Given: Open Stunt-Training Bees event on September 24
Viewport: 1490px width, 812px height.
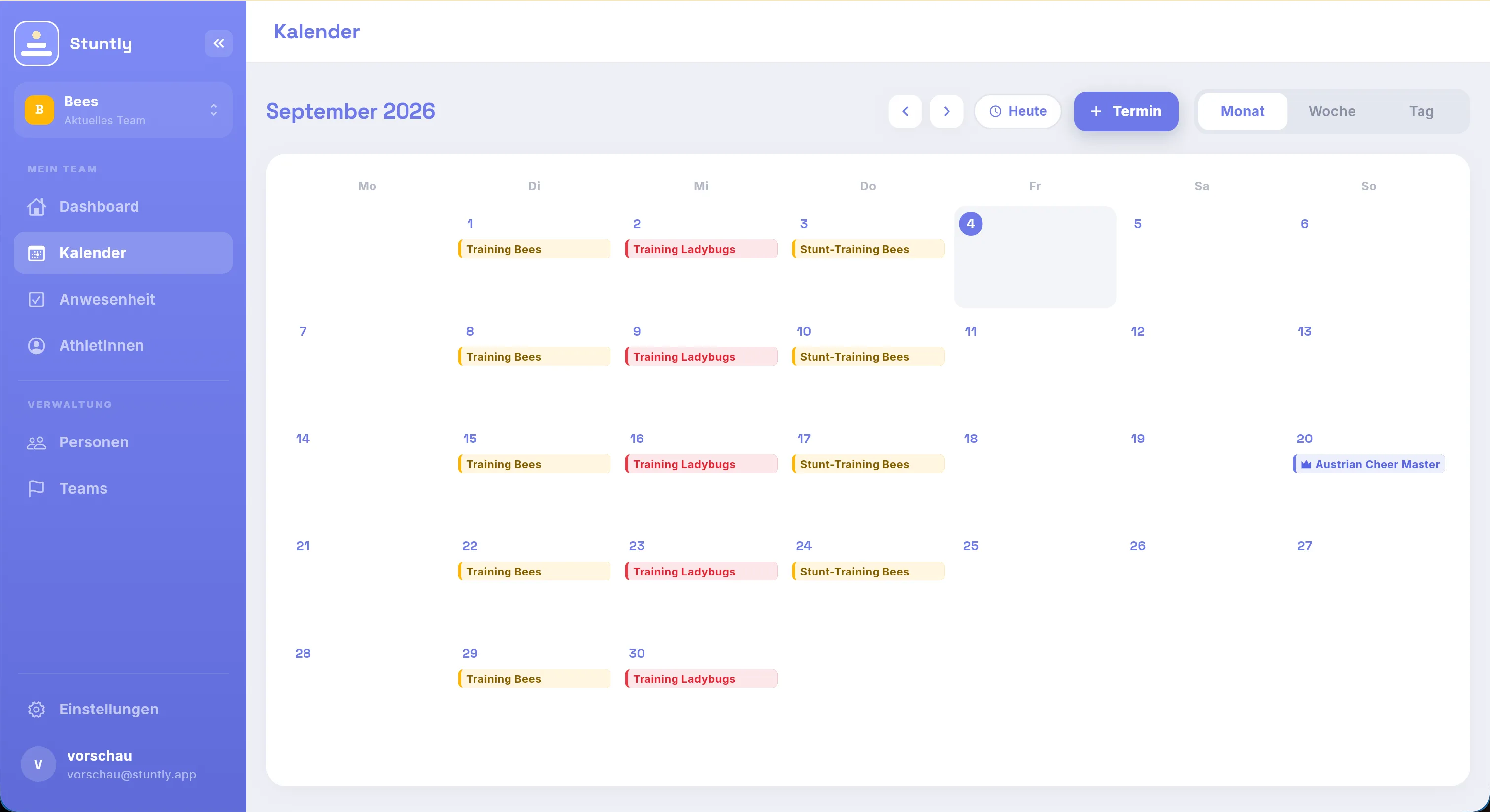Looking at the screenshot, I should 868,572.
